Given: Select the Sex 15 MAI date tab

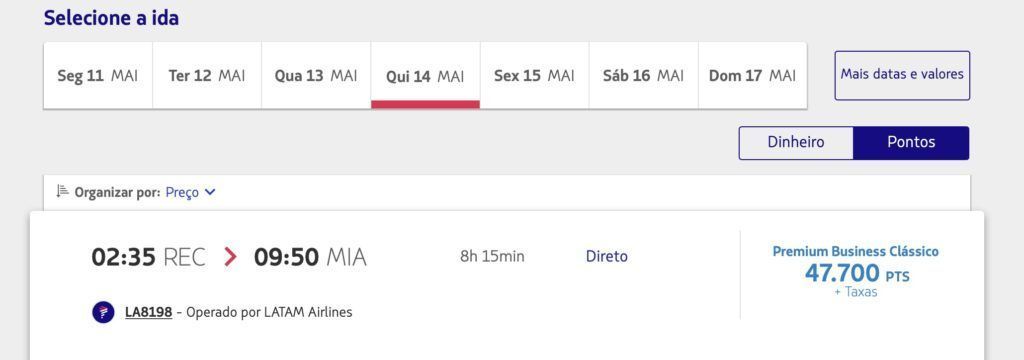Looking at the screenshot, I should [534, 76].
